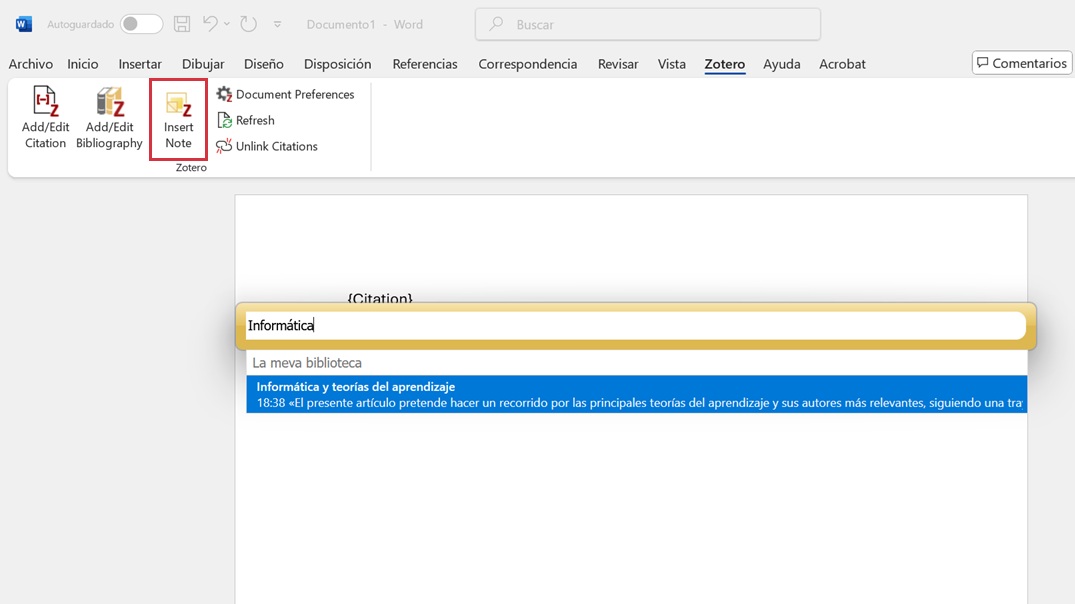Toggle the Autoguardado switch
The width and height of the screenshot is (1075, 604).
click(141, 24)
